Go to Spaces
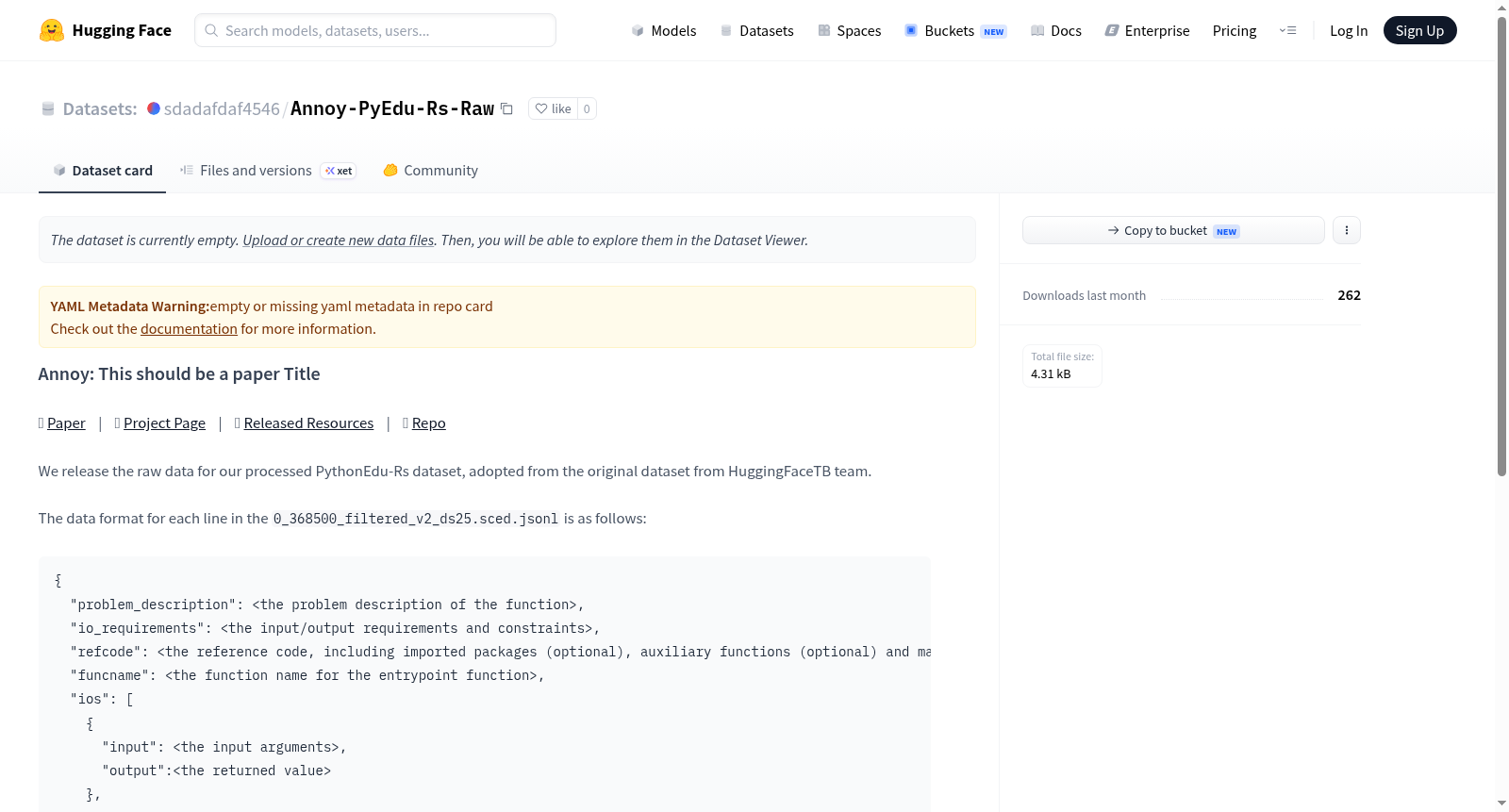 point(849,30)
